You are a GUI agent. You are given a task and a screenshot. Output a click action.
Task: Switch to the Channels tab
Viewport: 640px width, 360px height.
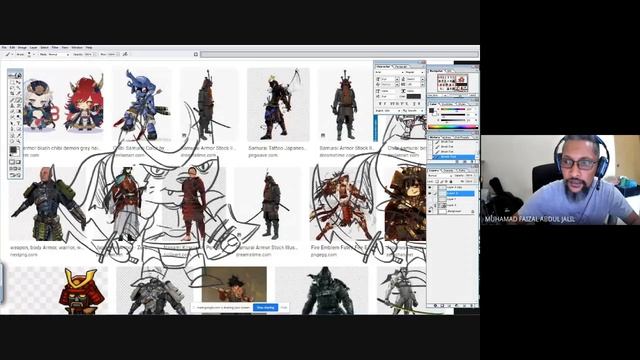(x=449, y=171)
